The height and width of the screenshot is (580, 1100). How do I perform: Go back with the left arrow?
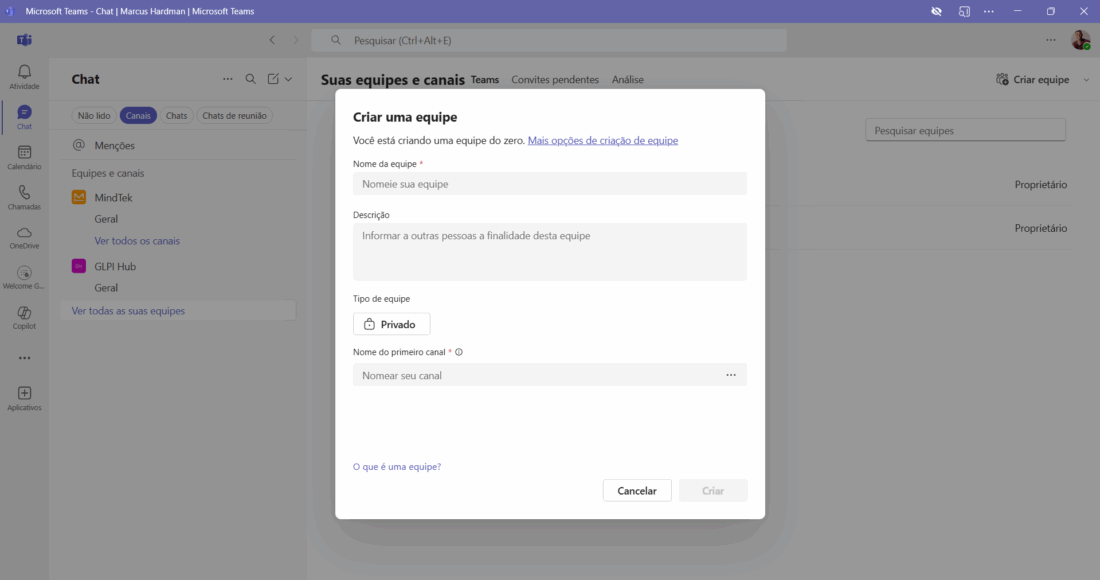pos(272,40)
